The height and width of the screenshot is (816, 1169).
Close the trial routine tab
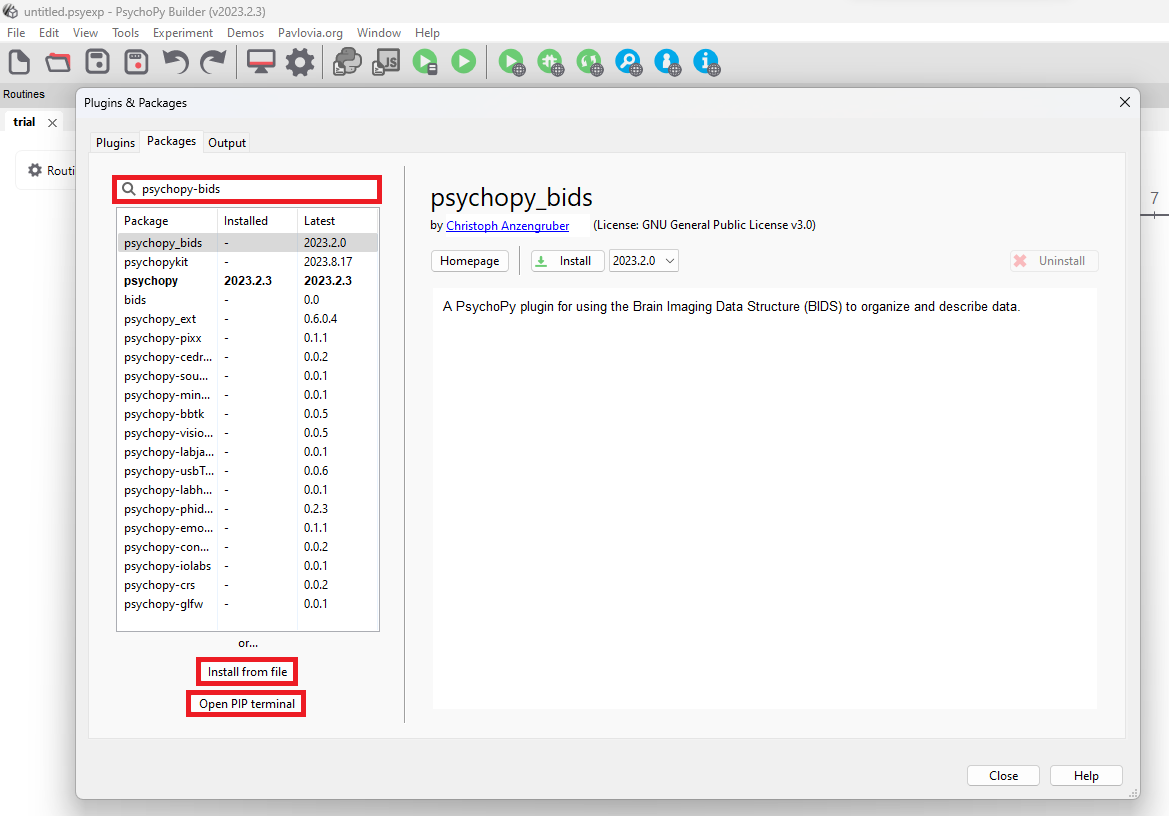click(52, 123)
